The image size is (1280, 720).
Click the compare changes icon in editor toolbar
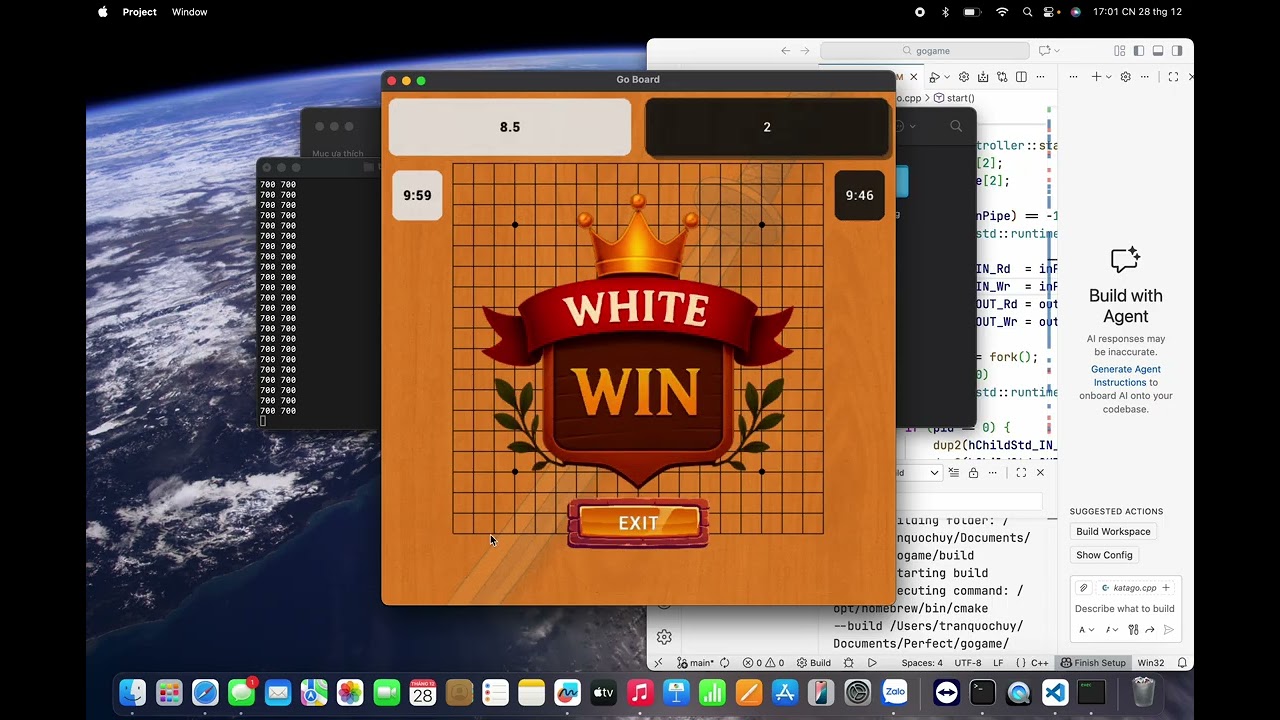[x=1002, y=77]
